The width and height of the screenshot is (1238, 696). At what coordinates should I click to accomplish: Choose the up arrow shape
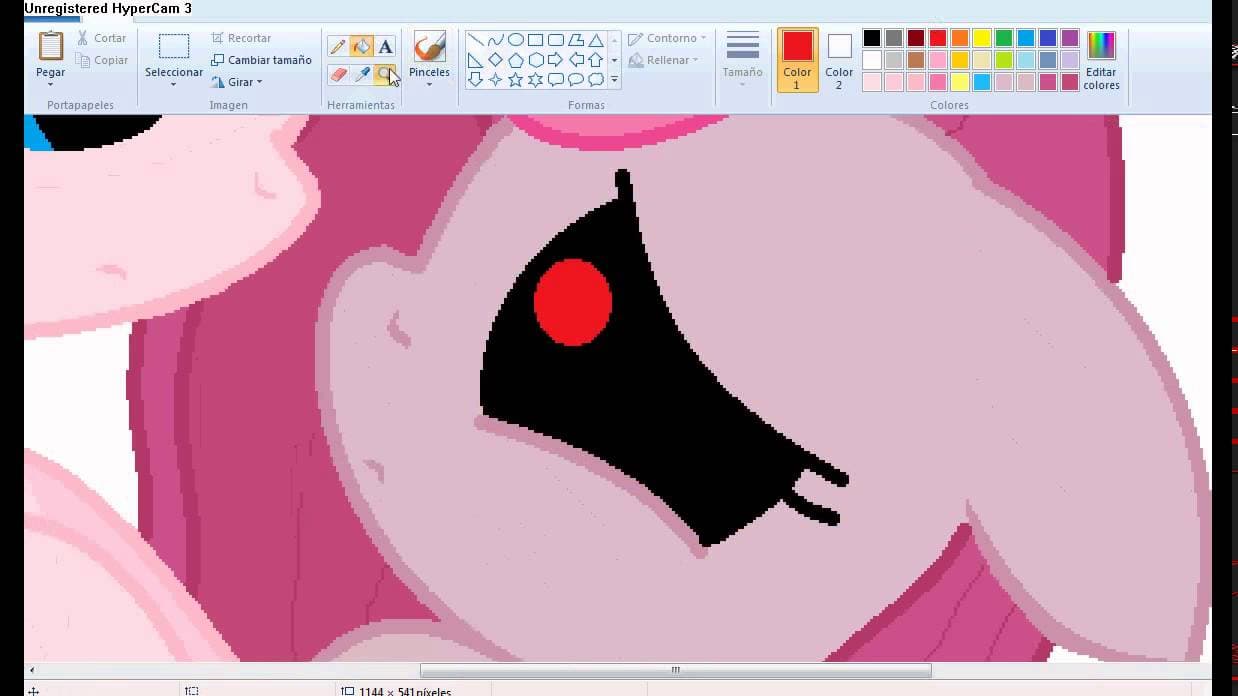pos(596,60)
